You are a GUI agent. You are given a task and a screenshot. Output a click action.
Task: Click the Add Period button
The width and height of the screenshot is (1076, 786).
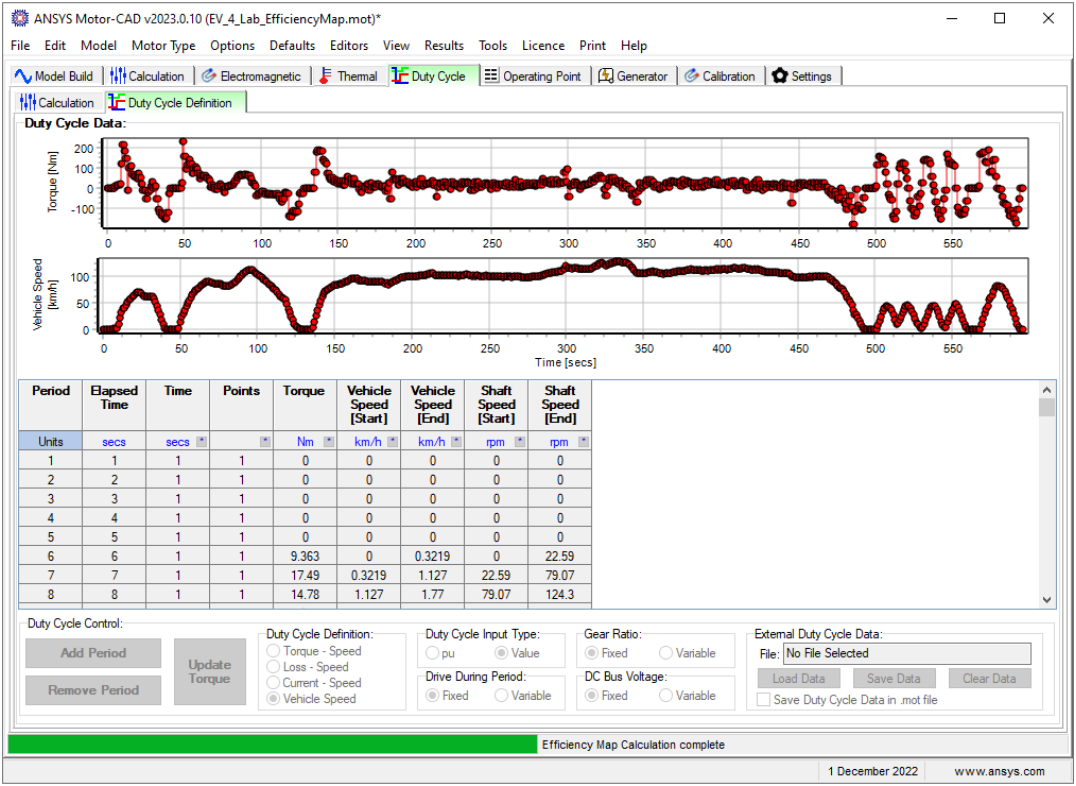pos(93,653)
